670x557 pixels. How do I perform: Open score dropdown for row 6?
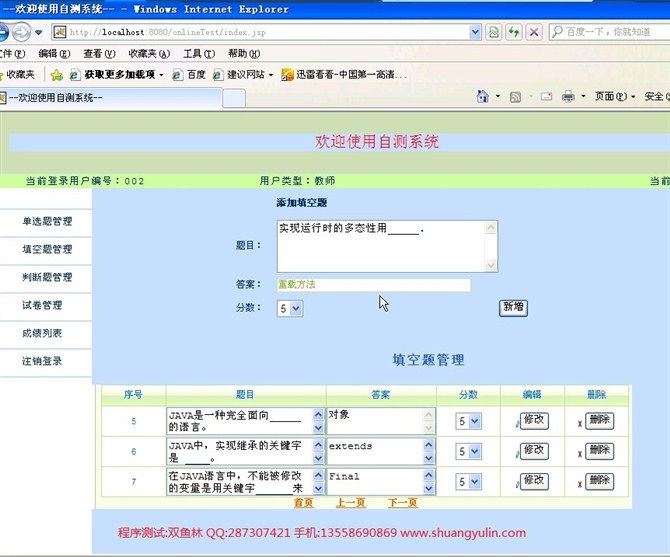point(468,452)
